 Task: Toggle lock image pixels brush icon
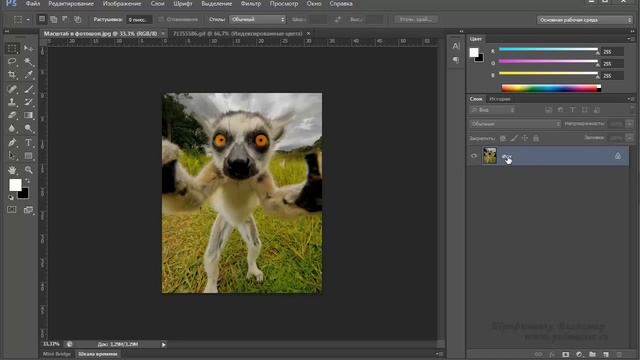[x=514, y=138]
